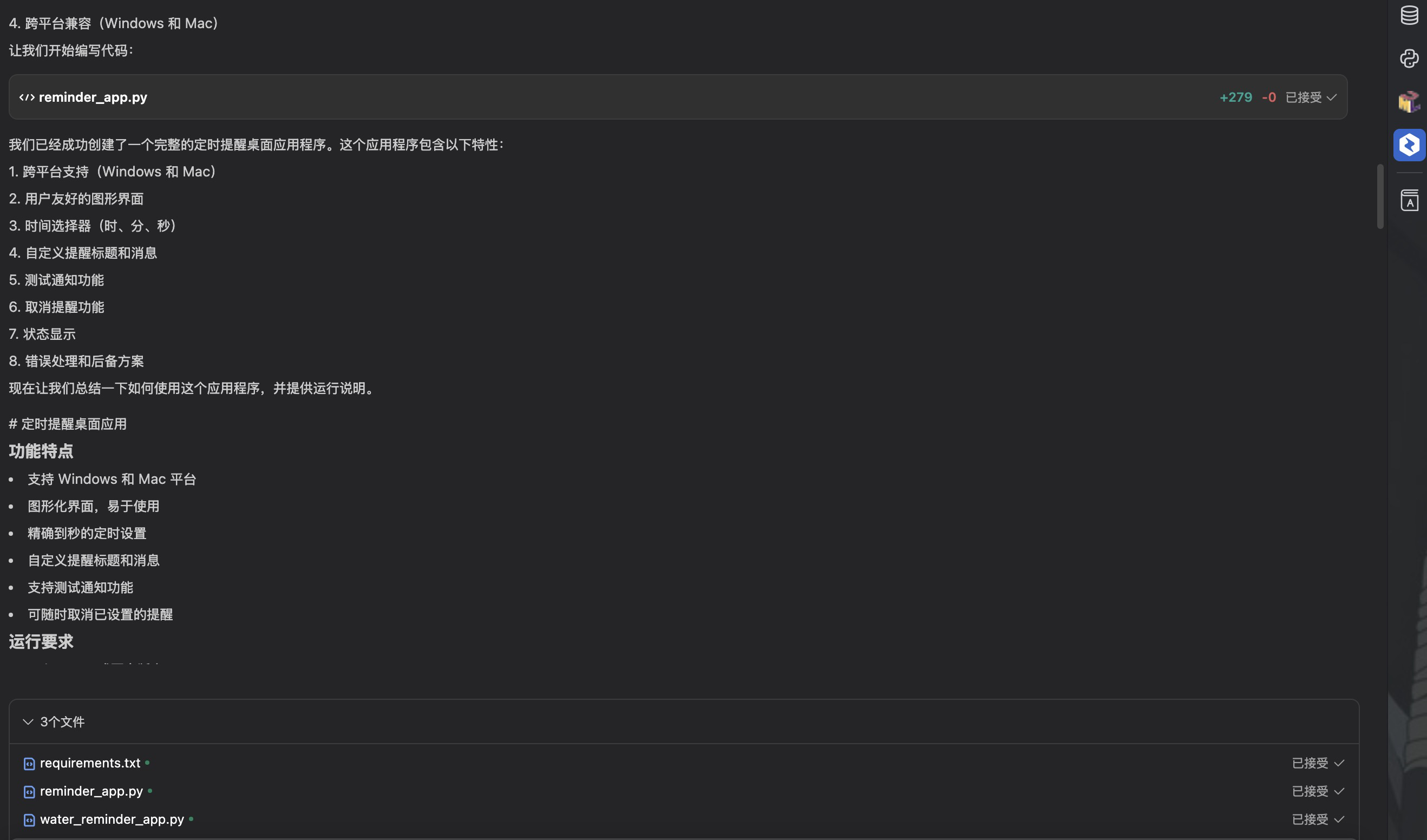Image resolution: width=1427 pixels, height=840 pixels.
Task: Click the vertical chat scrollbar thumb
Action: pos(1380,196)
